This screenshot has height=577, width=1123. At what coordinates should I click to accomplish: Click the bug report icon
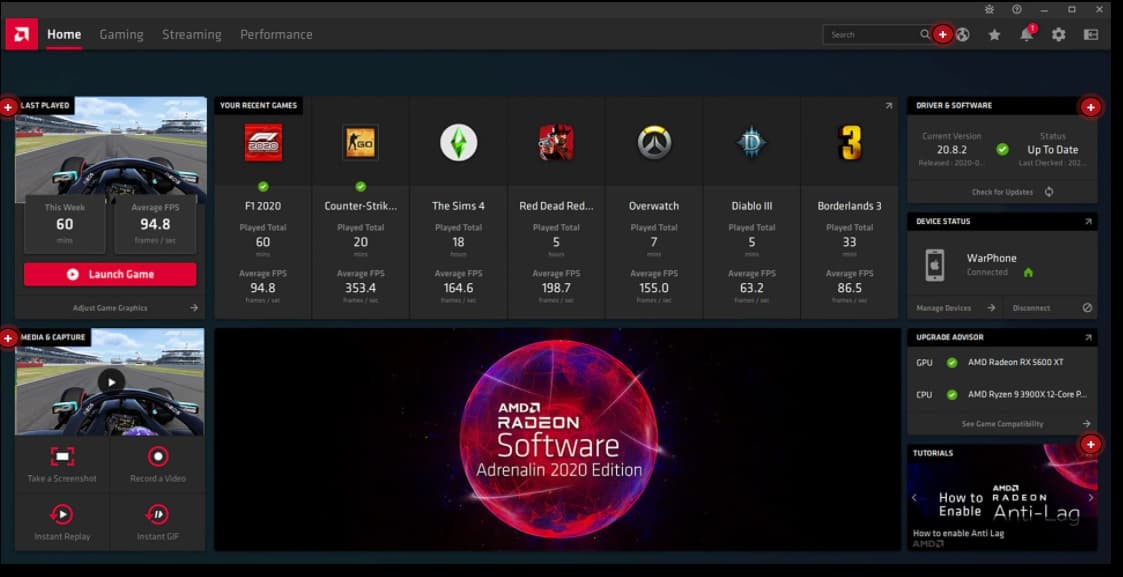point(989,9)
